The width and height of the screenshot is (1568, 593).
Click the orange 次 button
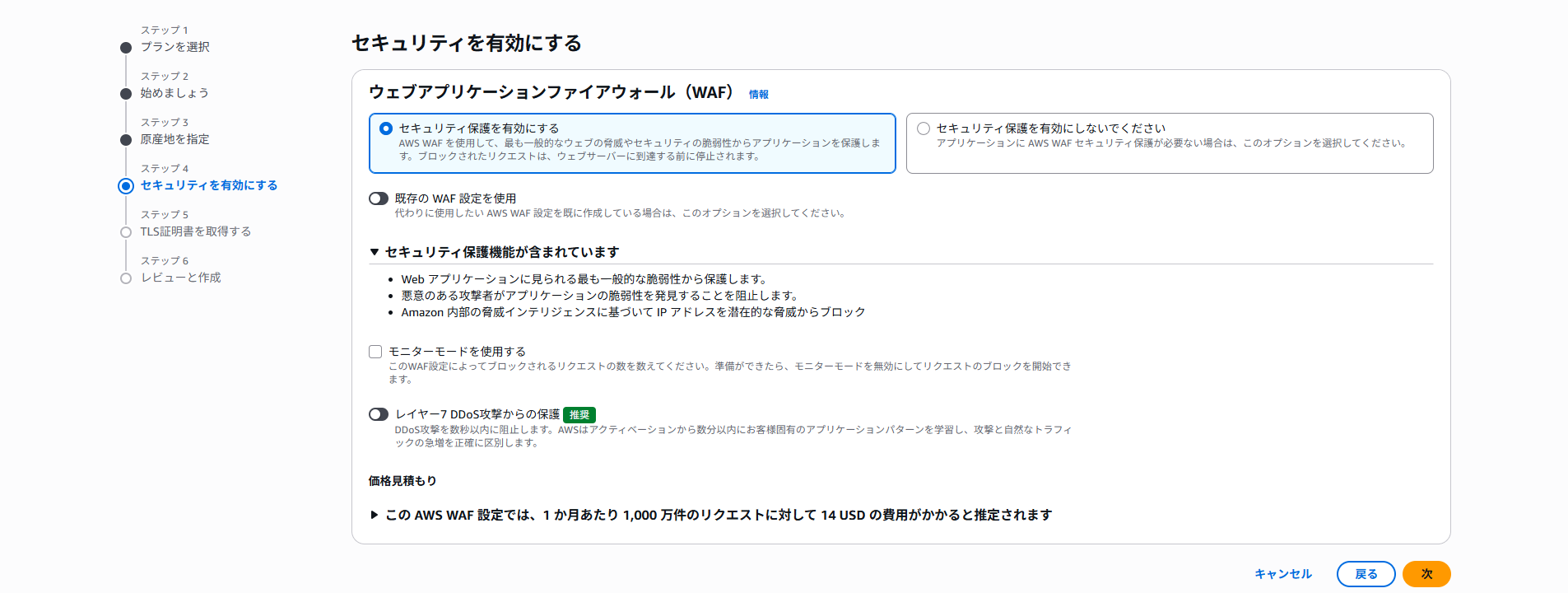(1426, 574)
